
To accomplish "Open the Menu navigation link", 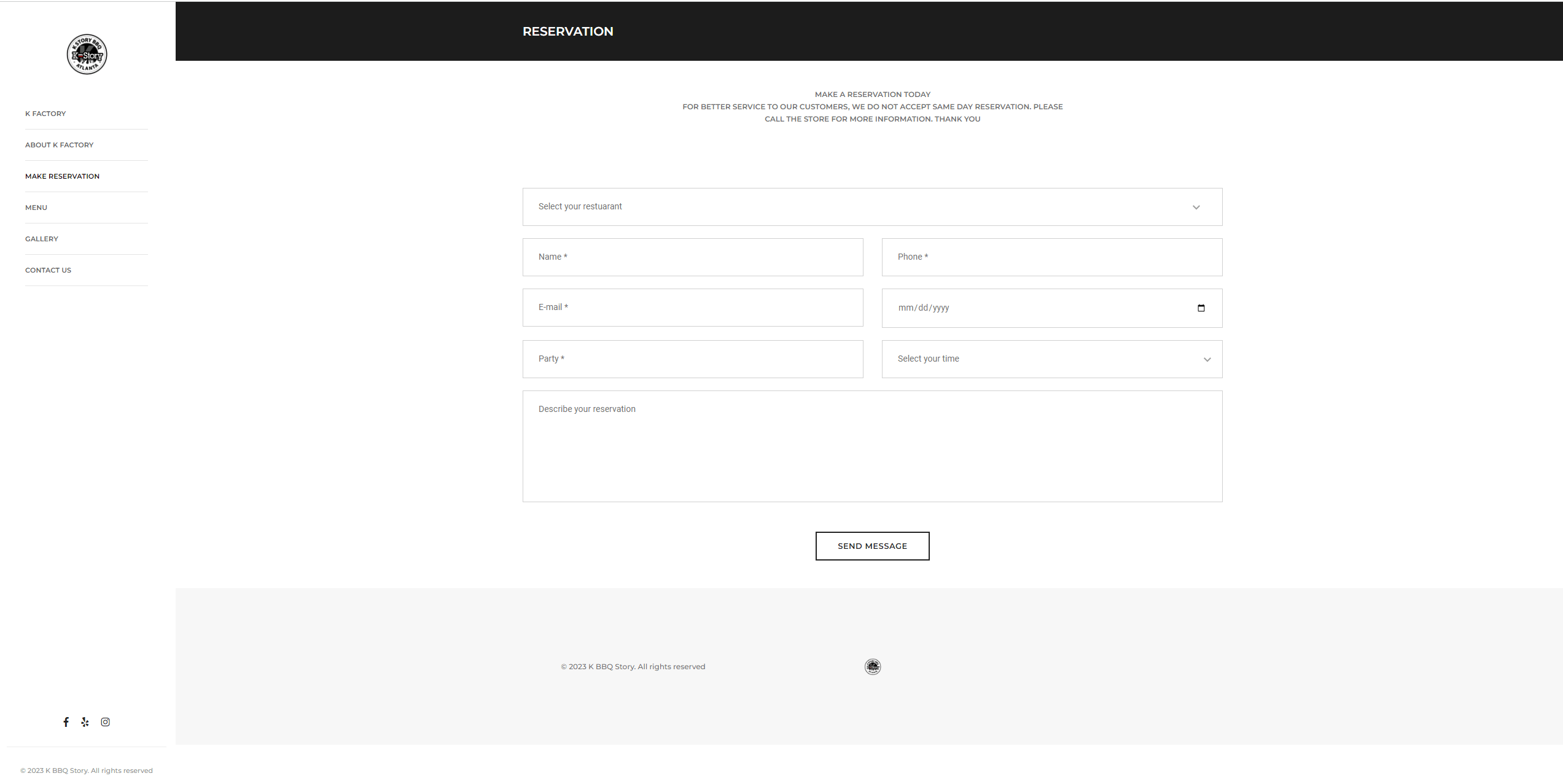I will pos(36,208).
